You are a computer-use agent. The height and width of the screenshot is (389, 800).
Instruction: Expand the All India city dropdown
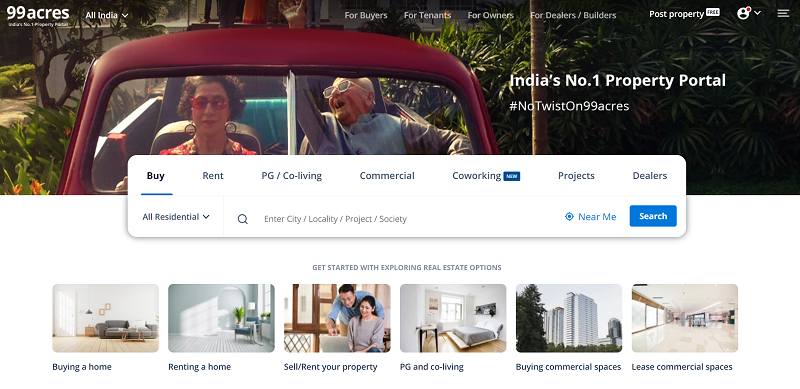pyautogui.click(x=107, y=15)
